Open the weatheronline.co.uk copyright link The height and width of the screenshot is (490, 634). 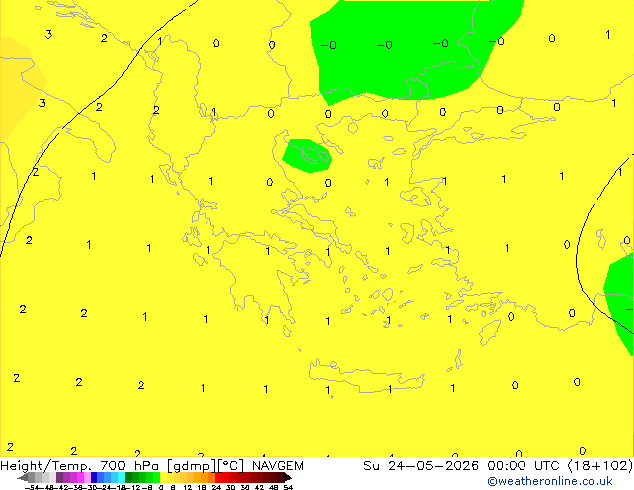tap(549, 481)
